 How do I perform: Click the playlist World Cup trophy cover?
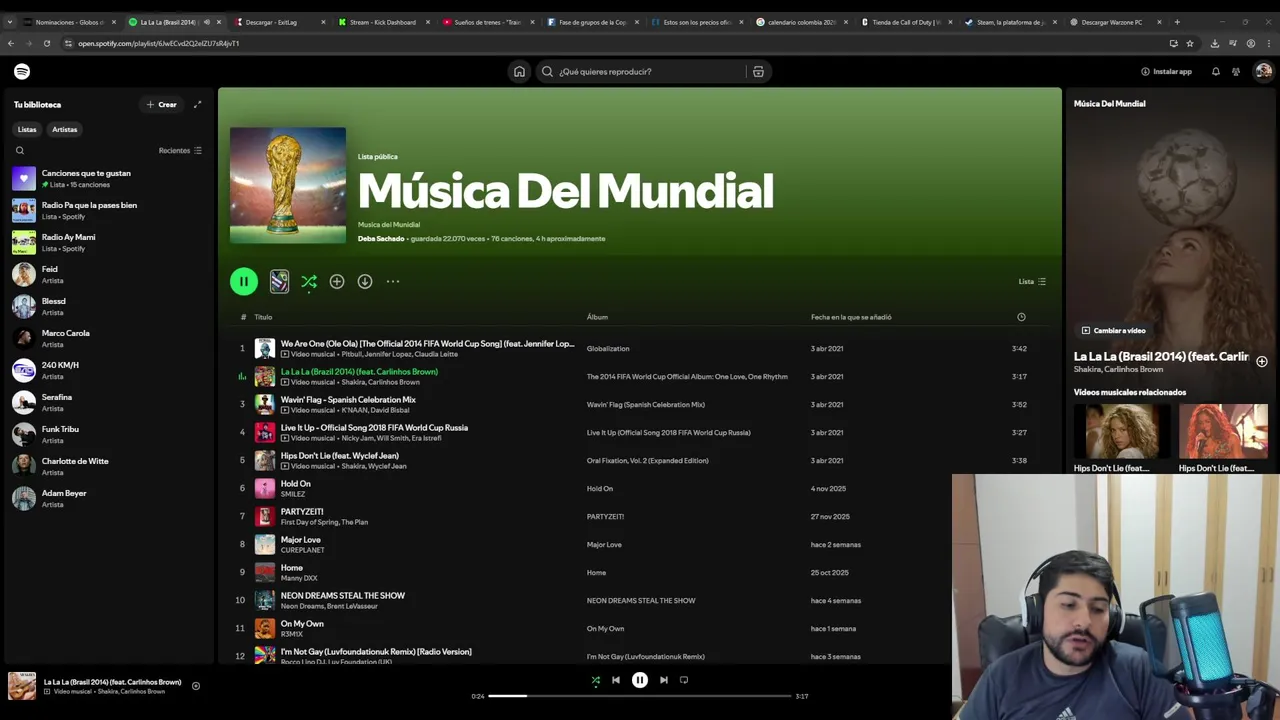(288, 185)
